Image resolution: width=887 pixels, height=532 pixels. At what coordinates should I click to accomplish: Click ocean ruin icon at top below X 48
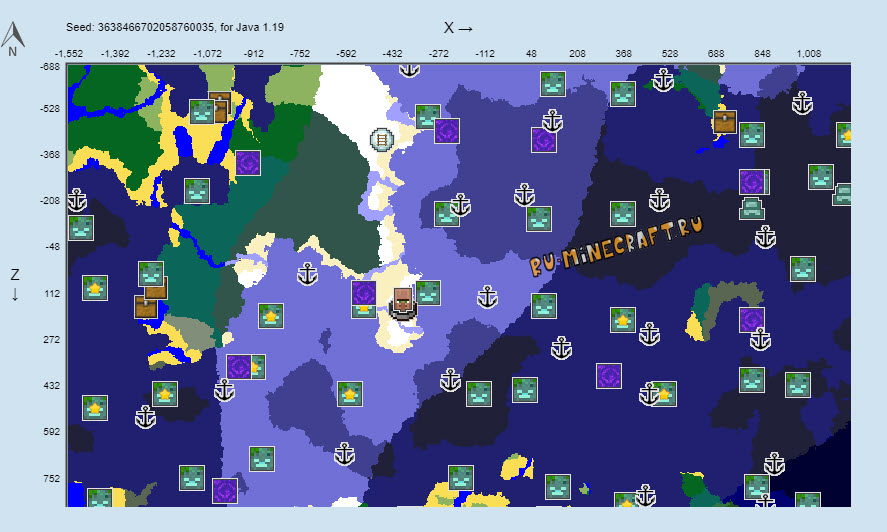pyautogui.click(x=553, y=84)
